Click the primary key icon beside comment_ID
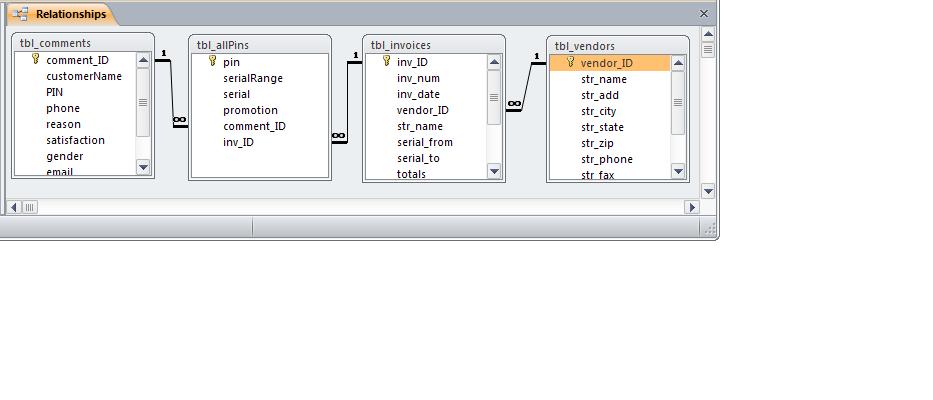 [x=35, y=58]
